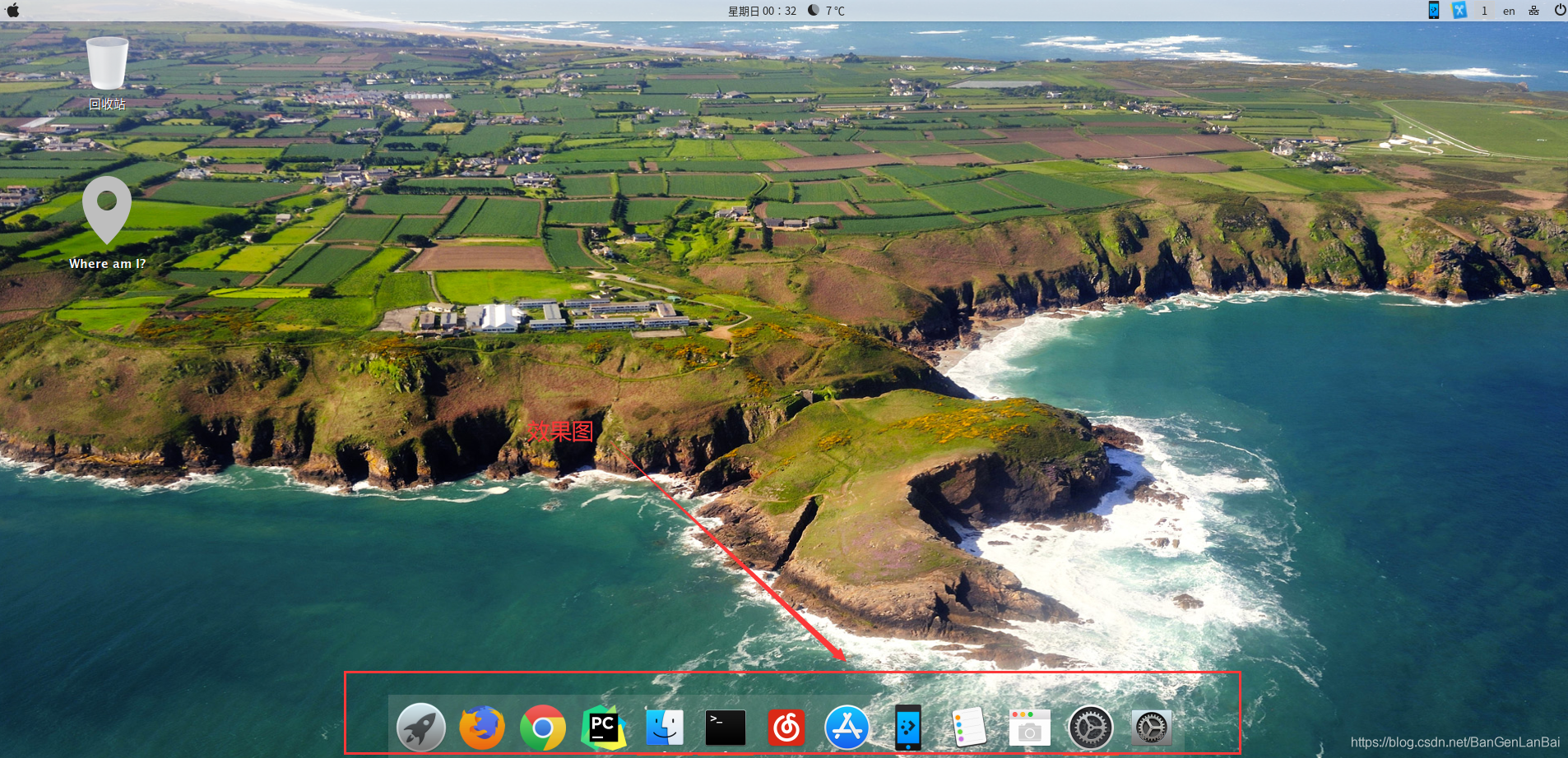Click the 星期日 00:32 clock
Viewport: 1568px width, 758px height.
coord(762,11)
